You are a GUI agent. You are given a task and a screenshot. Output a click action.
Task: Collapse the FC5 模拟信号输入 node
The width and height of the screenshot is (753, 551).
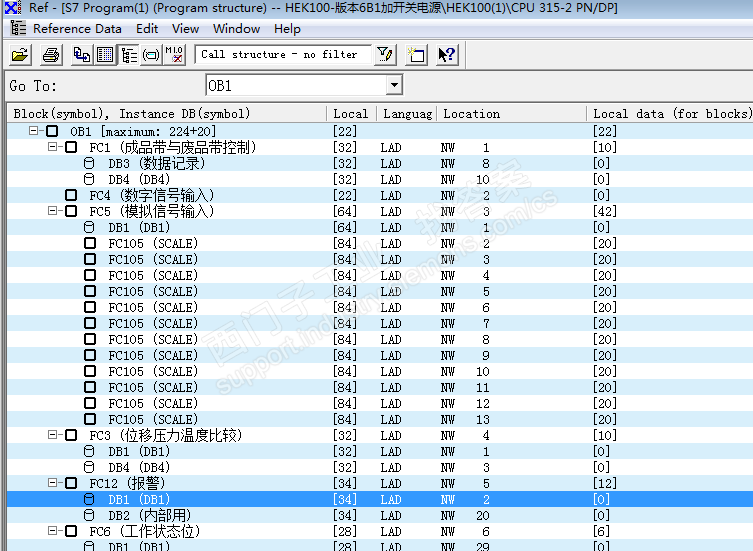coord(52,211)
